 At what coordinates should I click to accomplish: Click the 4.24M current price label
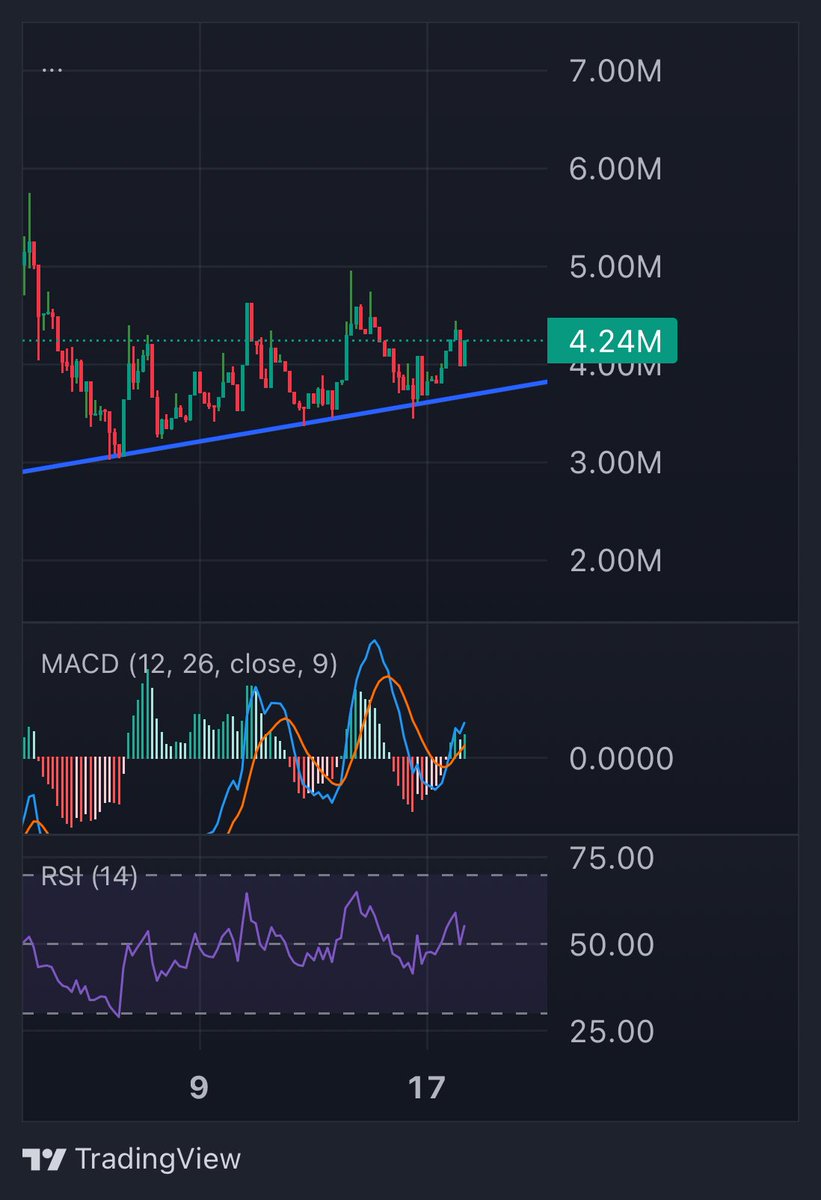point(613,341)
